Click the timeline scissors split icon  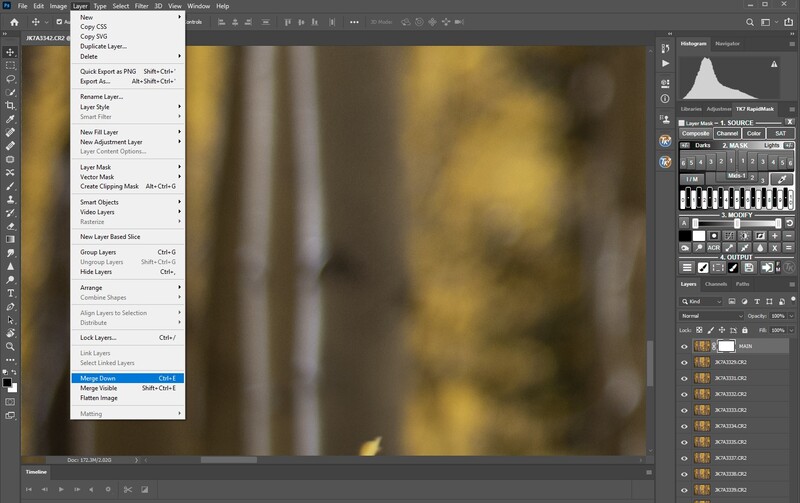pyautogui.click(x=128, y=489)
